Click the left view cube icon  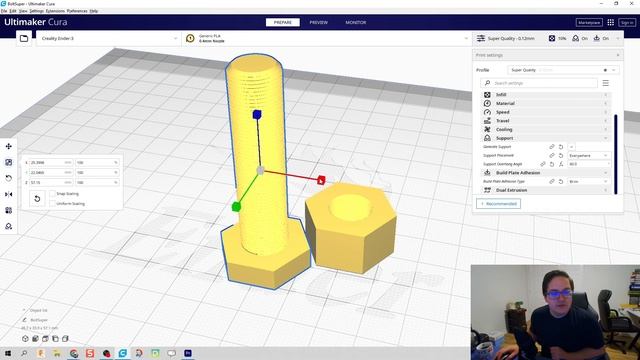(x=55, y=339)
